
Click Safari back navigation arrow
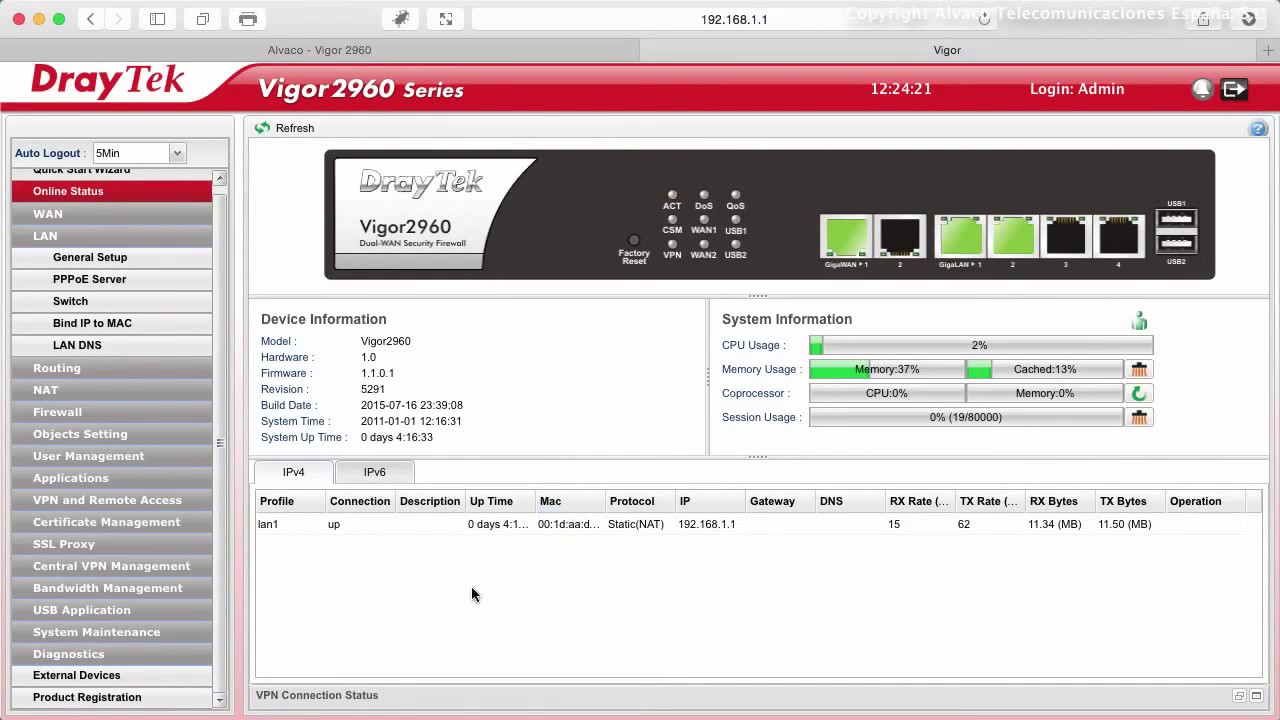tap(91, 19)
